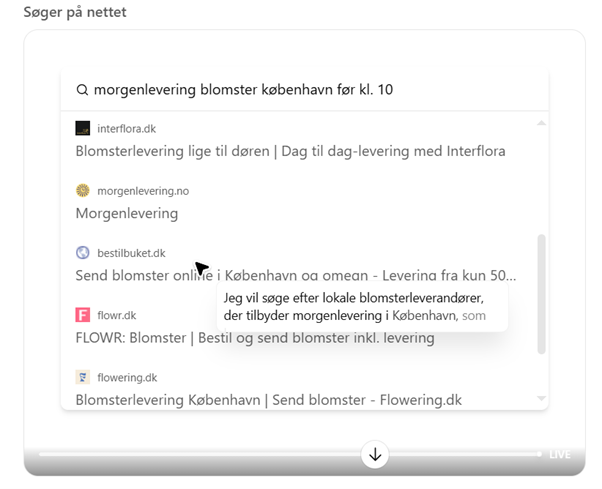
Task: Click the scroll-down arrow circle button
Action: click(375, 455)
